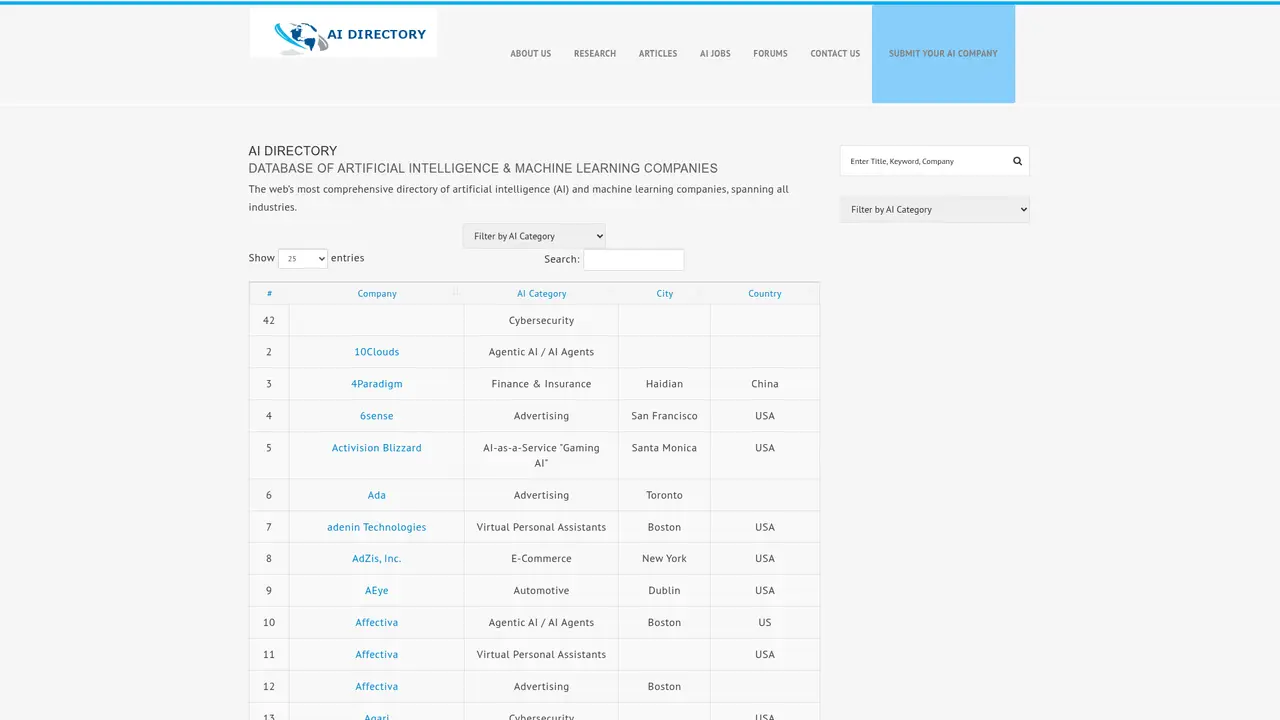The width and height of the screenshot is (1280, 720).
Task: Click the China country cell
Action: (765, 384)
